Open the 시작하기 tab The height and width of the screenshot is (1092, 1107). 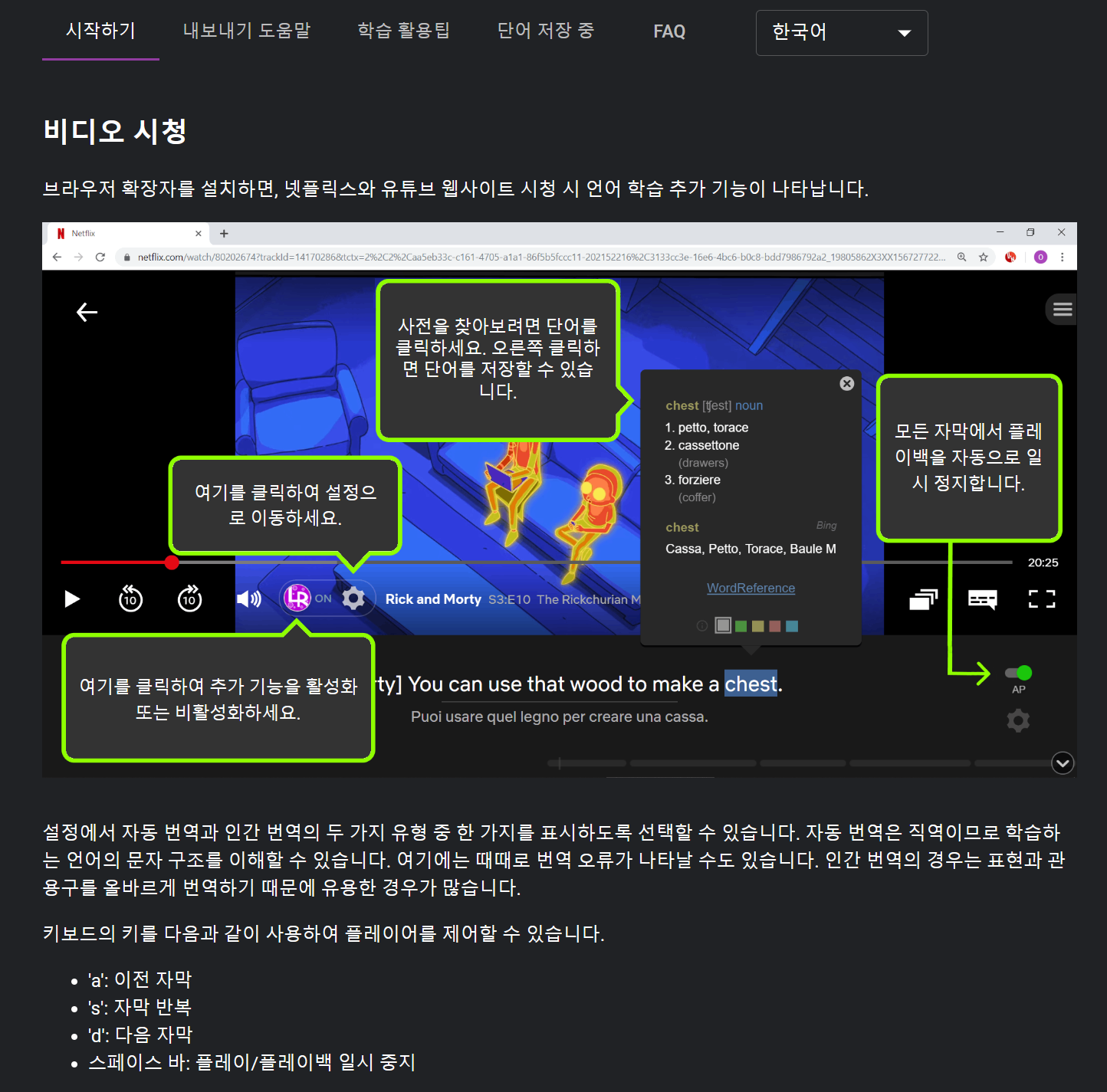coord(100,31)
